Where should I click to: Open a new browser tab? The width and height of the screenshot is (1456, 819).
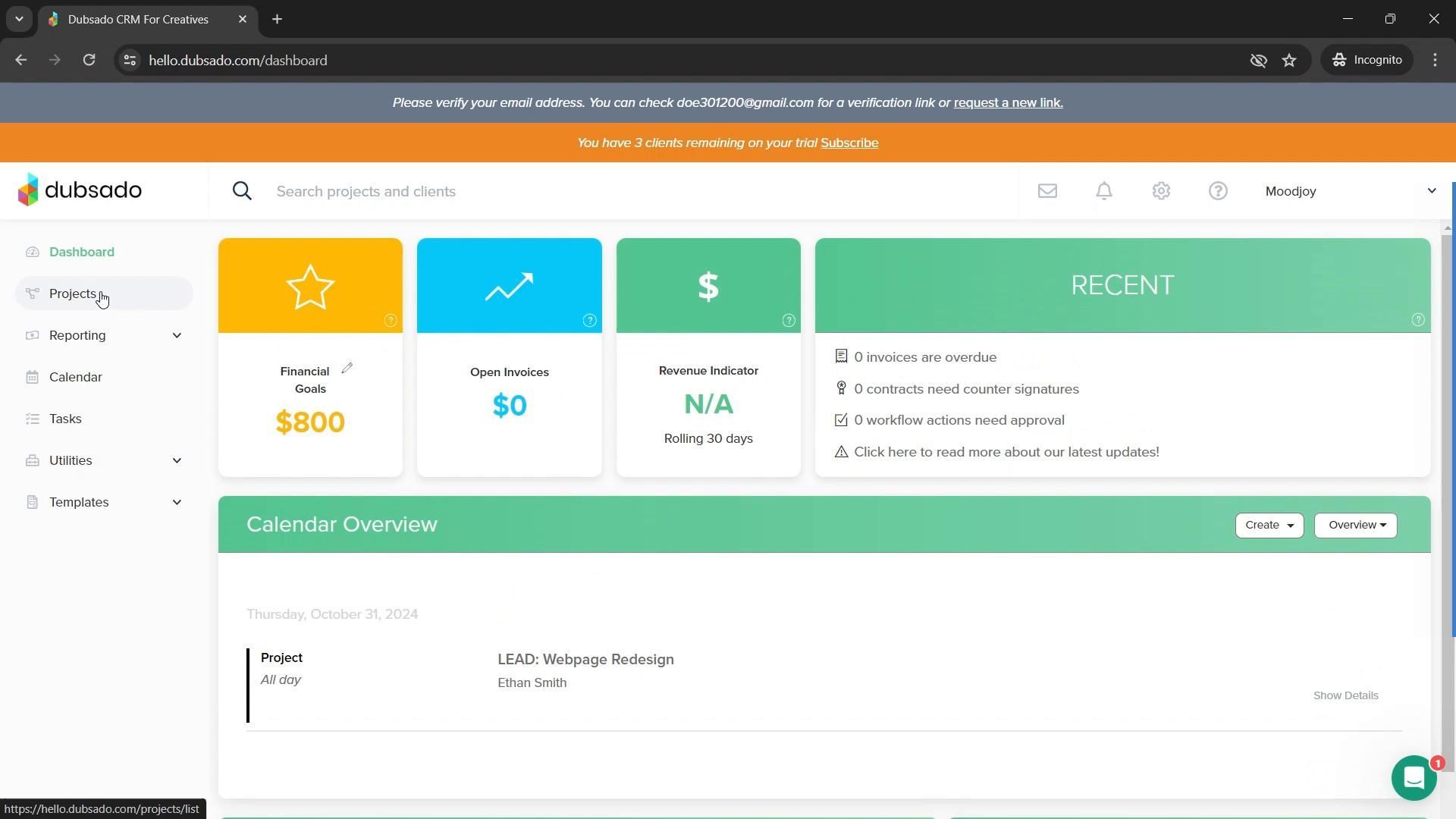point(277,19)
